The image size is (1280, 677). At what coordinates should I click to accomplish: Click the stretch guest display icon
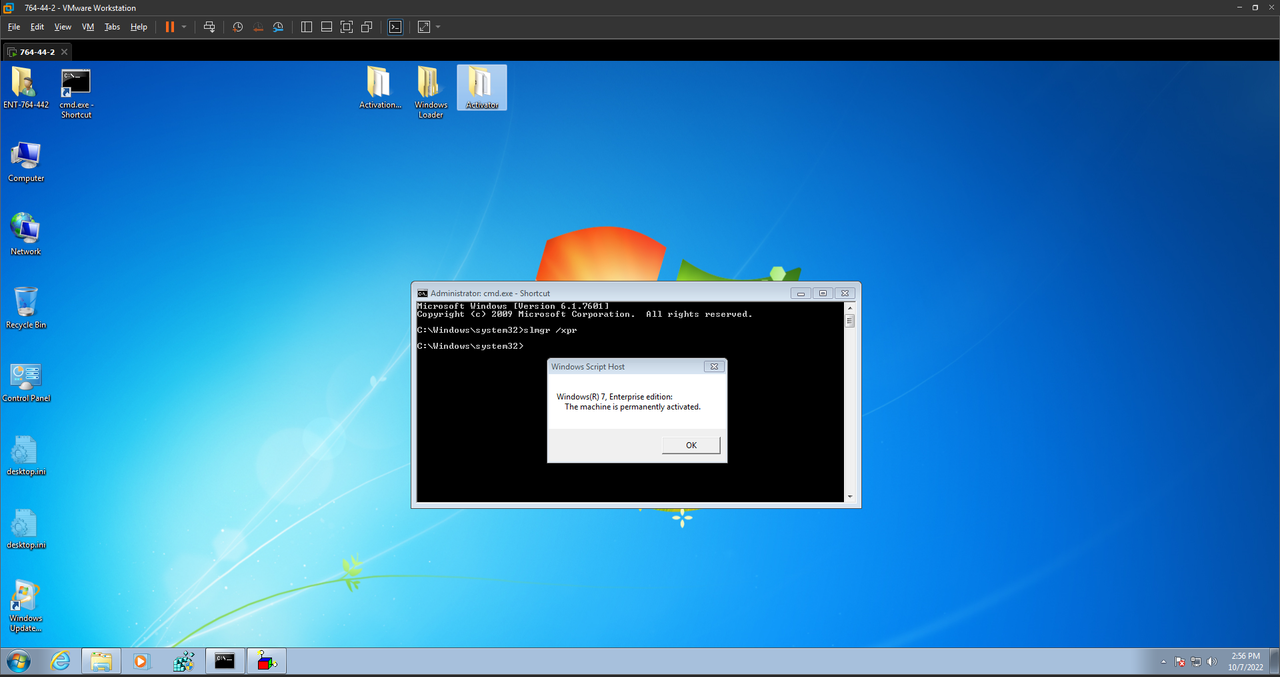point(424,27)
